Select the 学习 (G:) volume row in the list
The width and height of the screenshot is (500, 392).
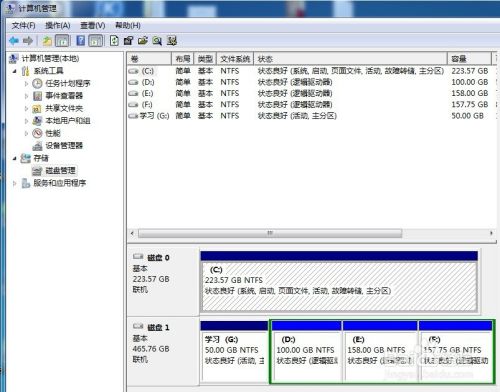pos(312,116)
